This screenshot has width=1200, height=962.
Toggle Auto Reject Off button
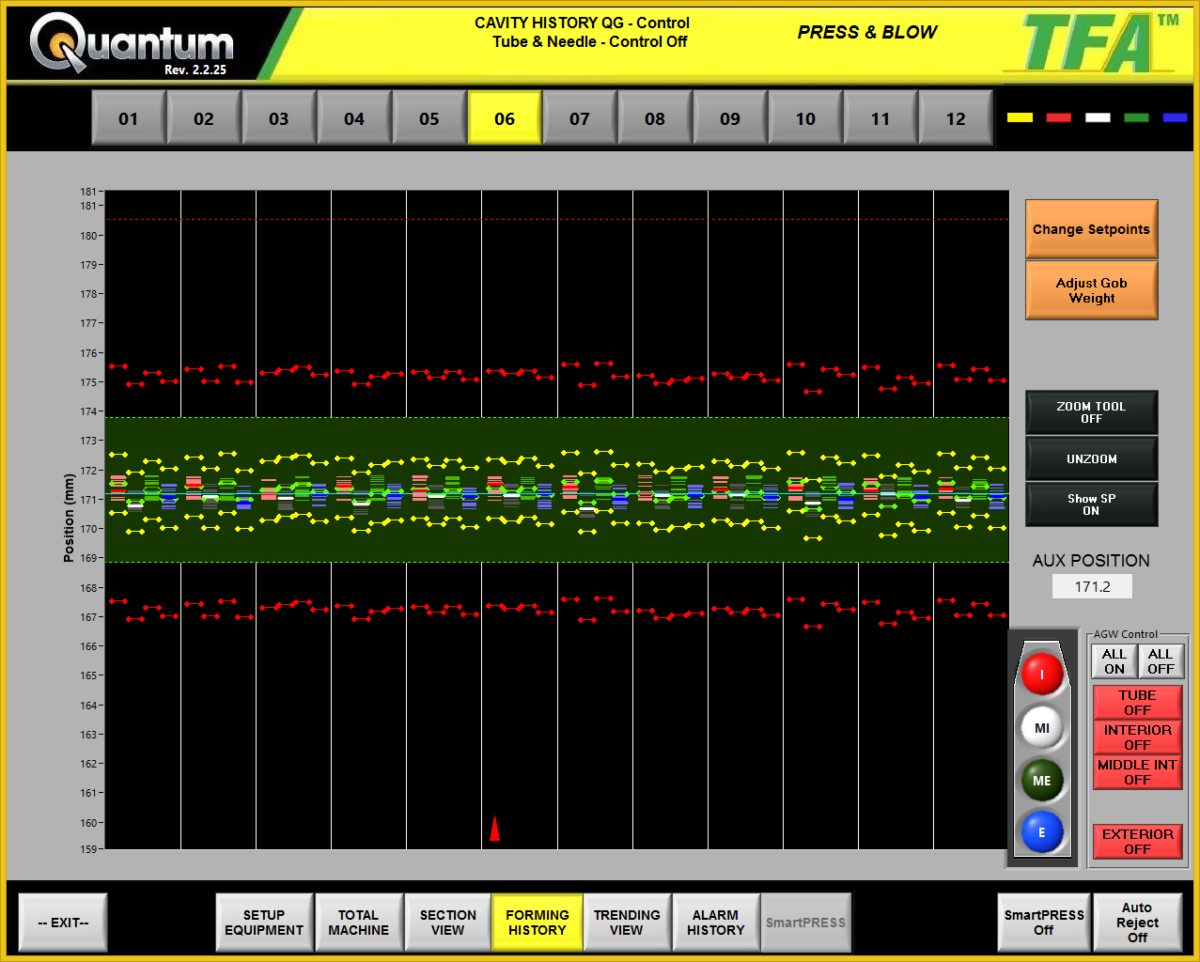click(1138, 922)
